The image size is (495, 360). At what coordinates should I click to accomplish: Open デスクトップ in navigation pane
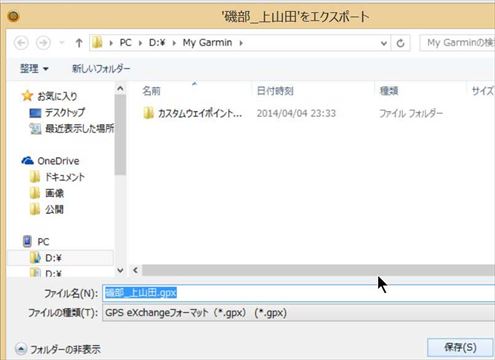[x=65, y=113]
